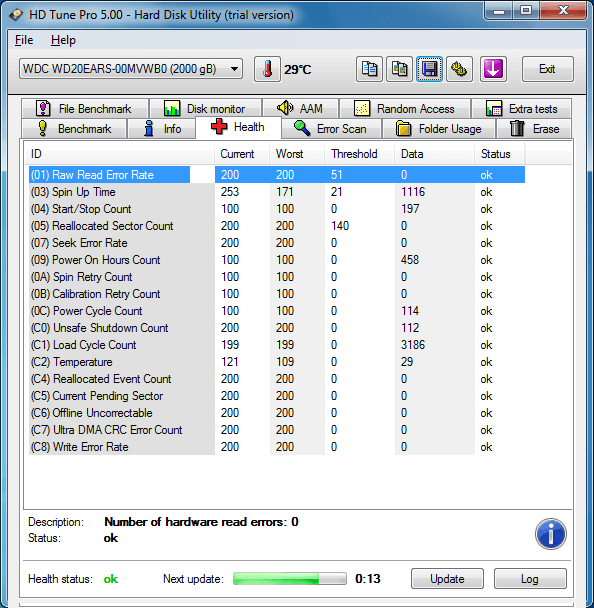Sort by the Status column header
Image resolution: width=594 pixels, height=608 pixels.
[x=500, y=154]
